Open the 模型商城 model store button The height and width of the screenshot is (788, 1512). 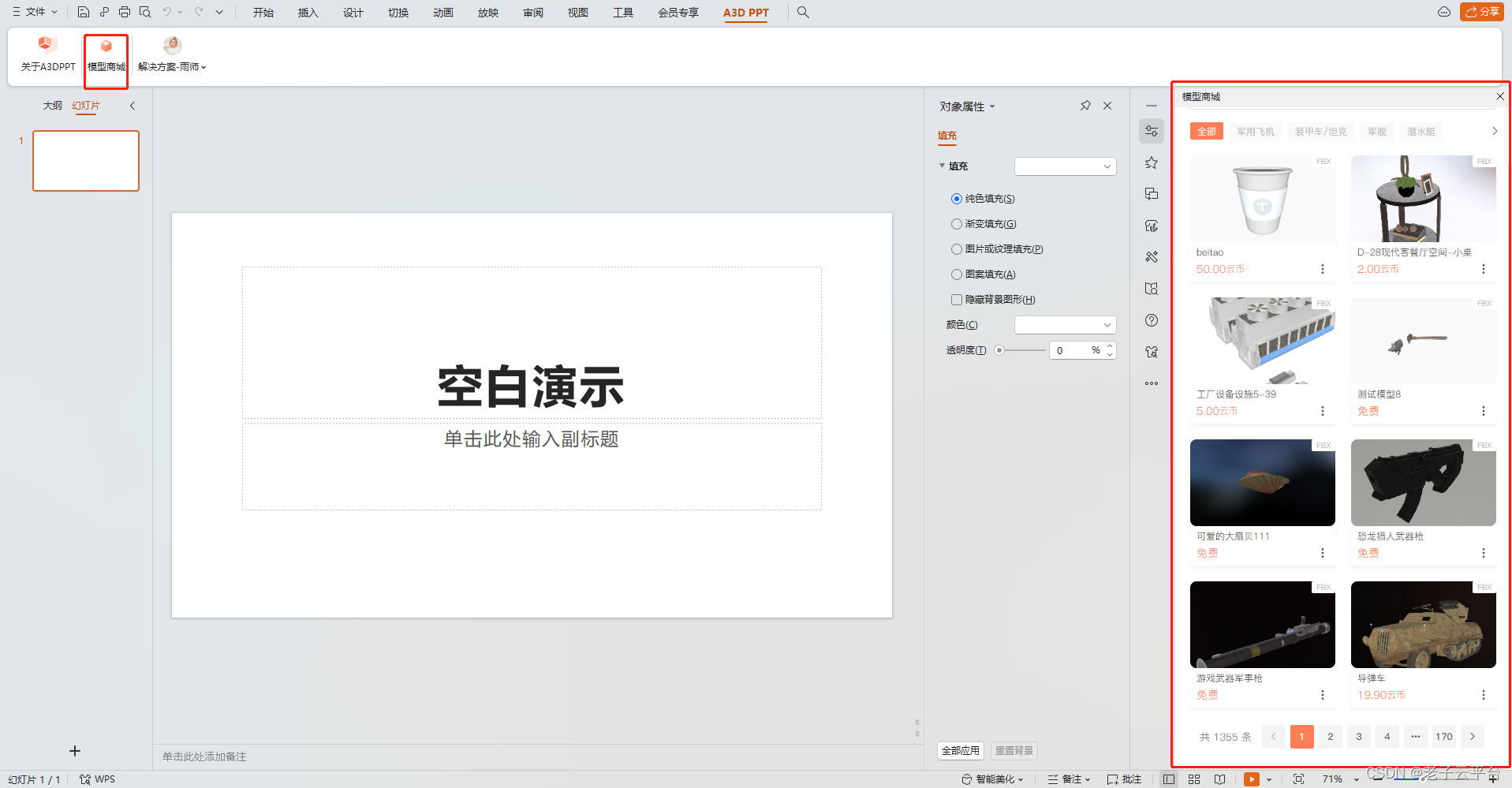(x=106, y=55)
